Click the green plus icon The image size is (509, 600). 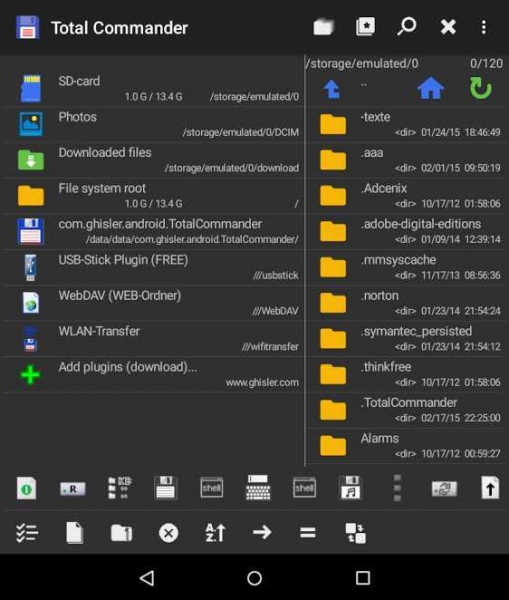point(30,374)
